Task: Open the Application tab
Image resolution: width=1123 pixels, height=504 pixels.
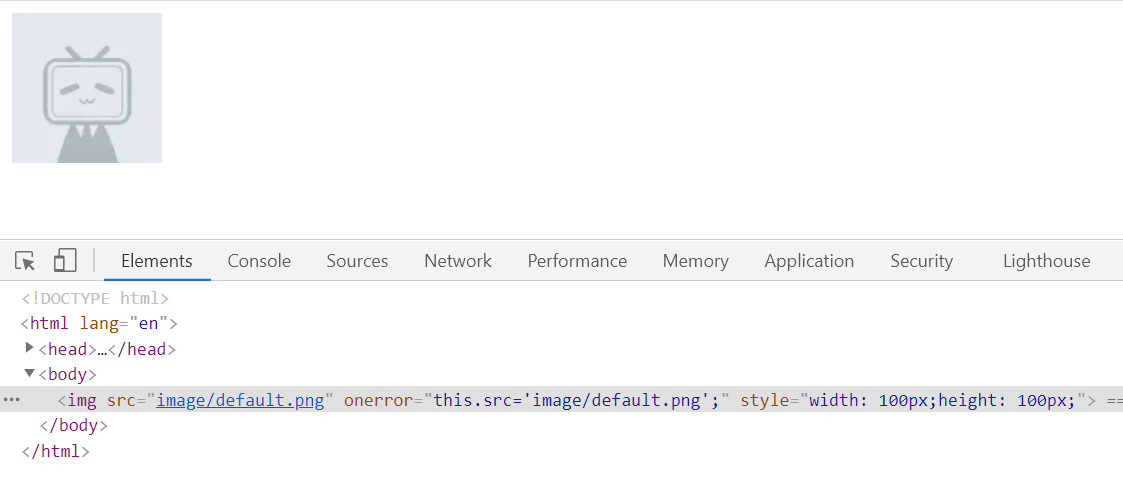Action: click(x=809, y=261)
